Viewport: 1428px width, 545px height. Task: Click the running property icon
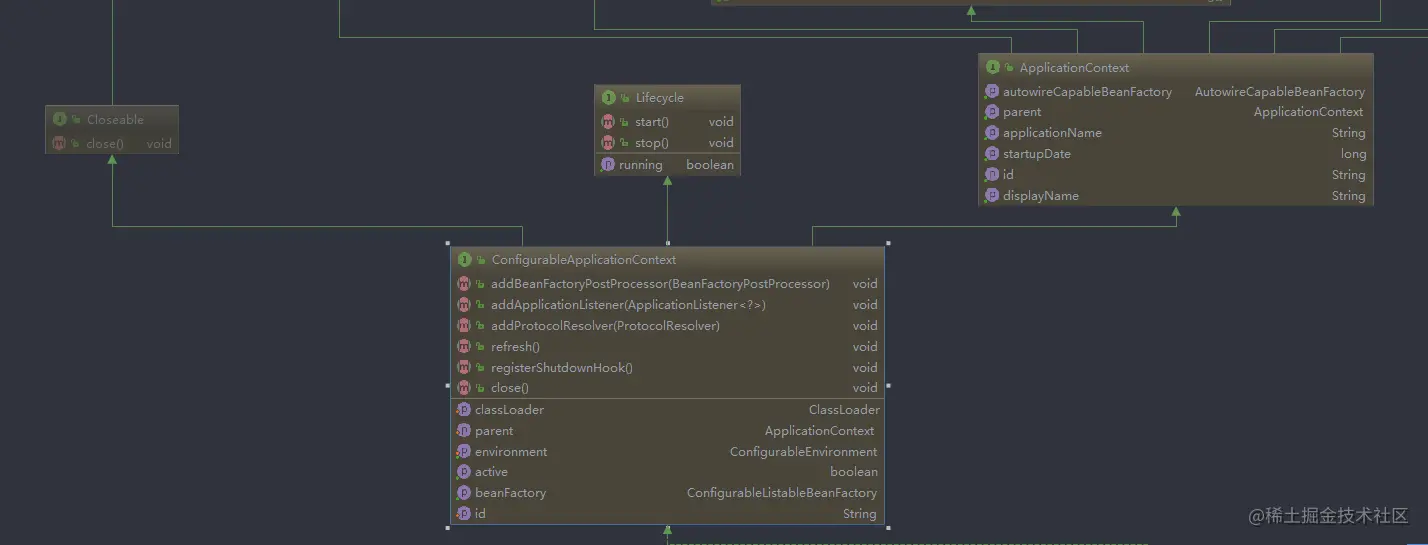pos(608,165)
